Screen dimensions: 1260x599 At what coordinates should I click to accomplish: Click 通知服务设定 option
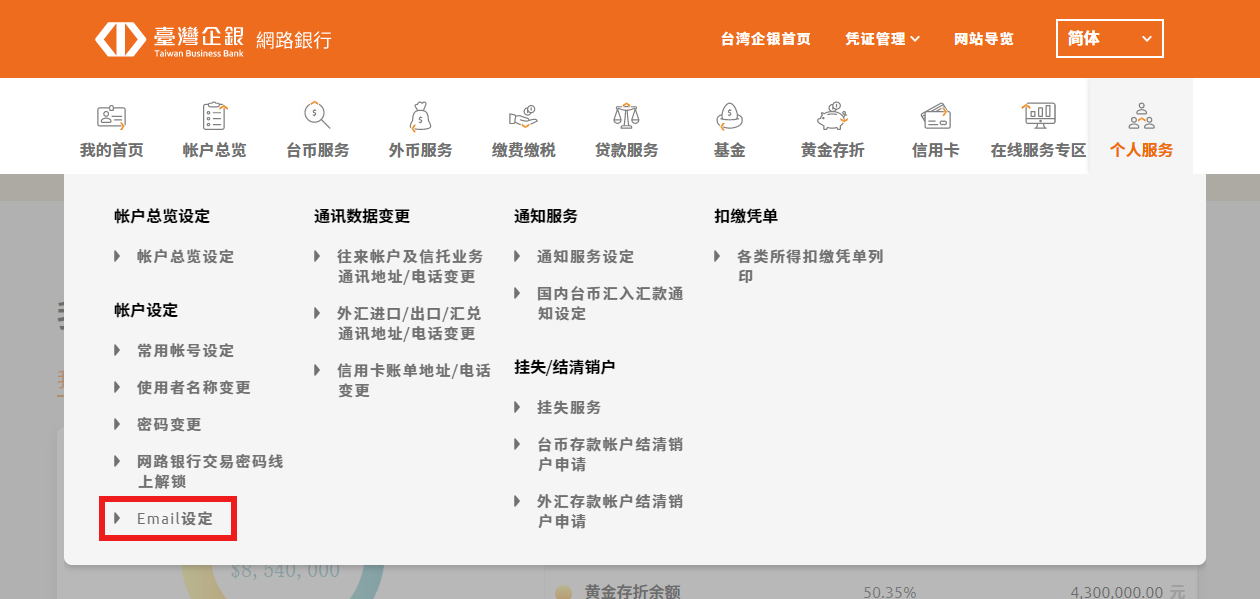tap(585, 257)
